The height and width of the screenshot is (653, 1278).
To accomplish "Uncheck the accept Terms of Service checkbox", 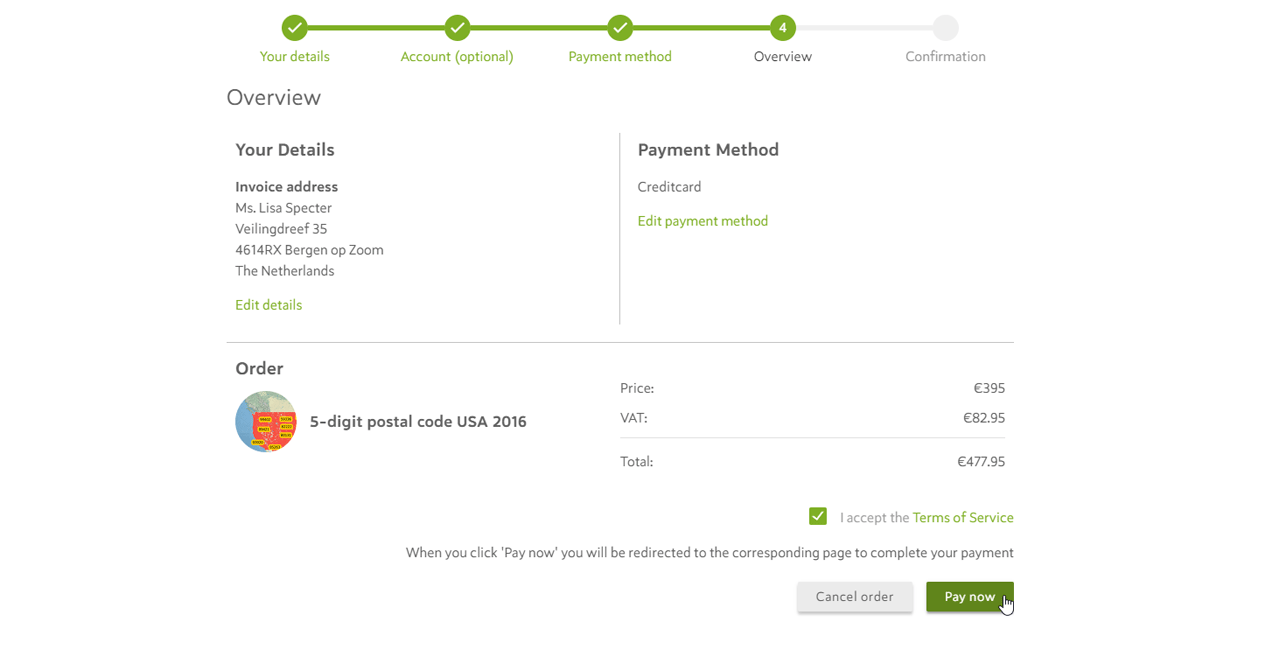I will click(x=818, y=516).
